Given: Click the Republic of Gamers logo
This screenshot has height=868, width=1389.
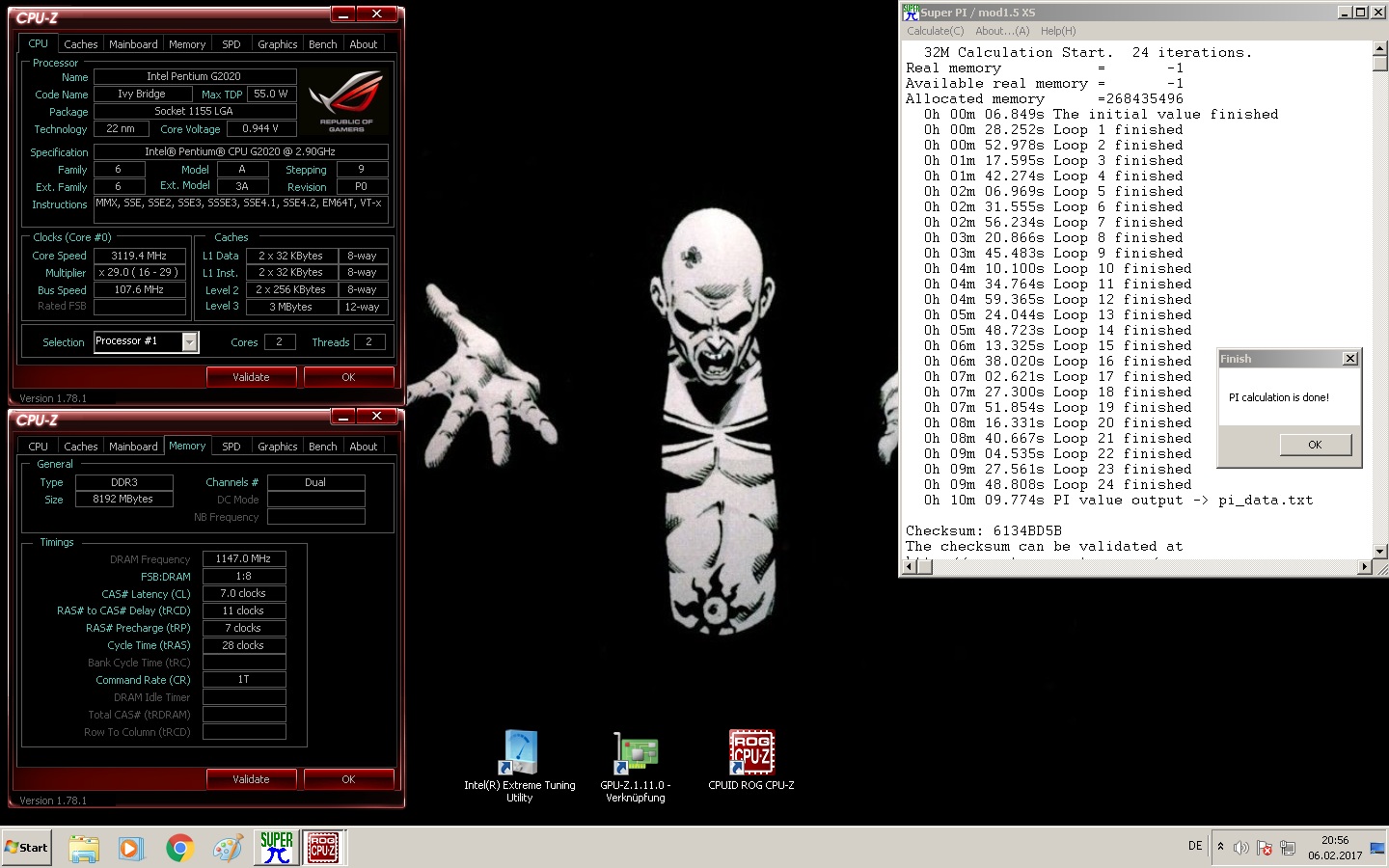Looking at the screenshot, I should (346, 100).
